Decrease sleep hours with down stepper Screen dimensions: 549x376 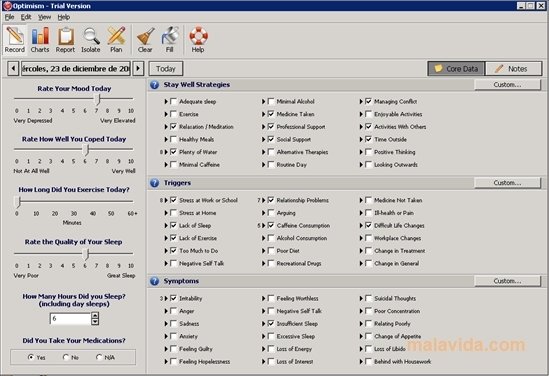[x=95, y=322]
